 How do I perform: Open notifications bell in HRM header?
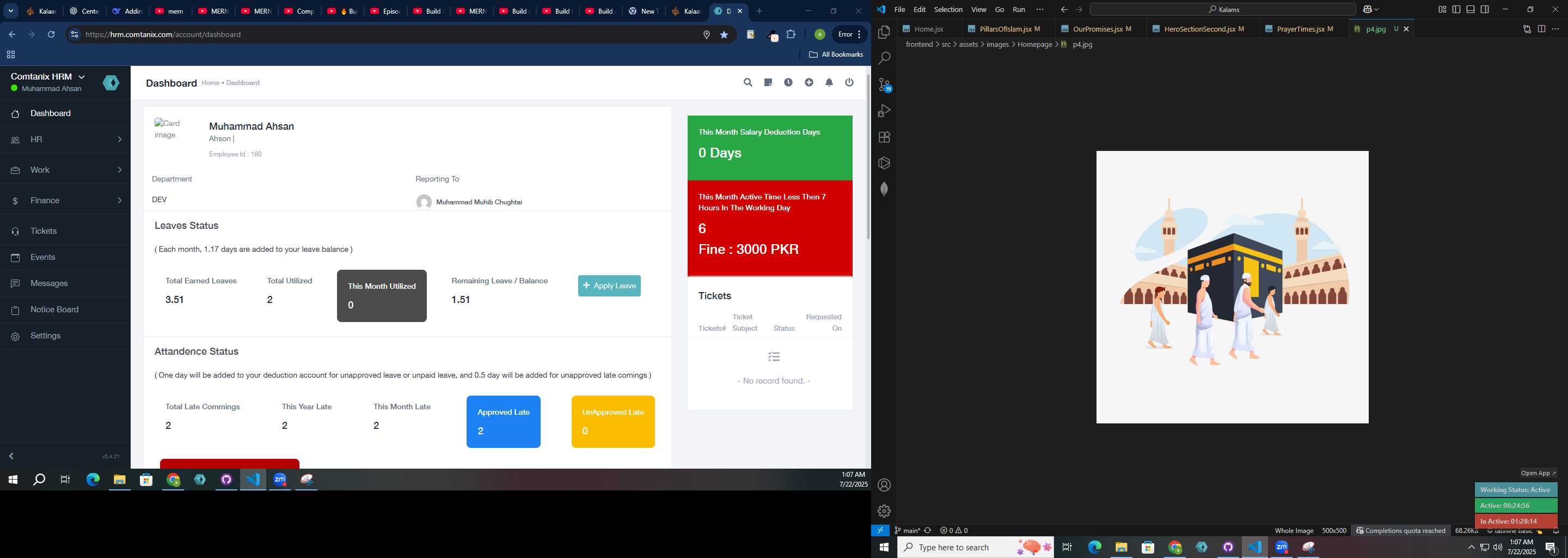coord(829,82)
